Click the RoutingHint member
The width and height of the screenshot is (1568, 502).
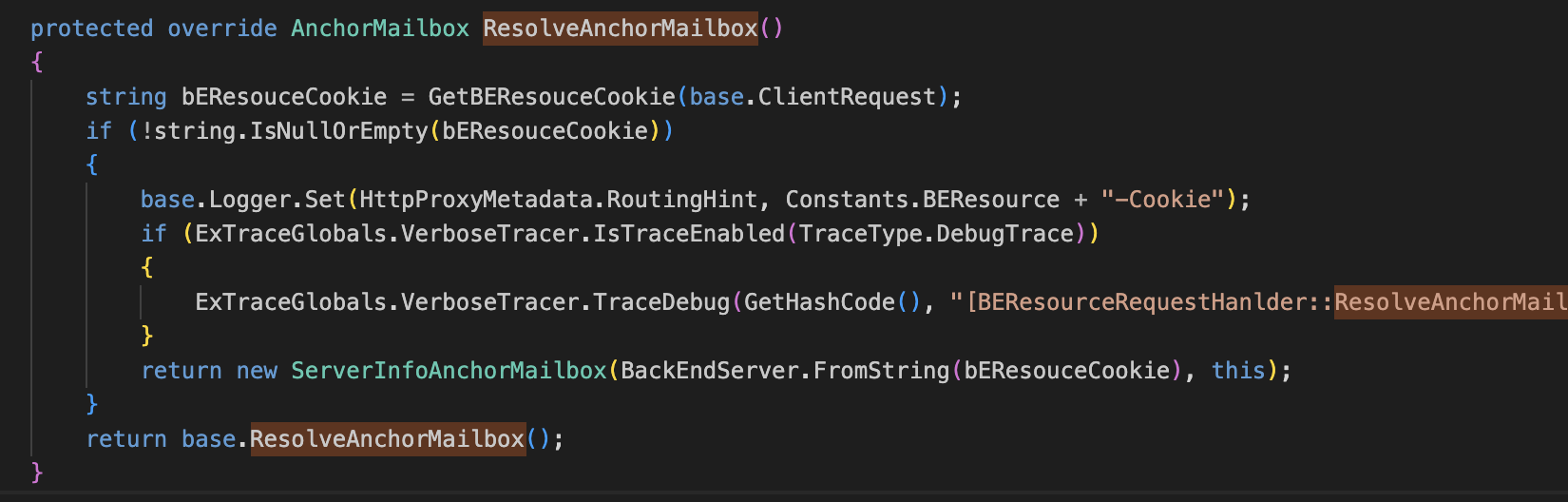[682, 200]
